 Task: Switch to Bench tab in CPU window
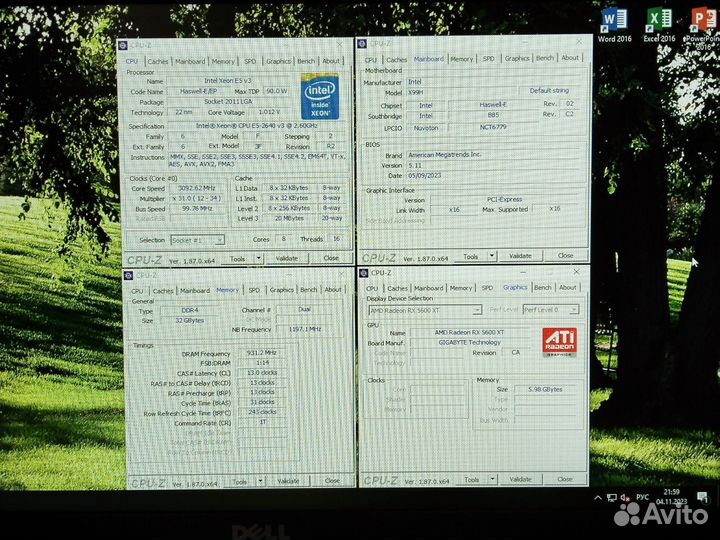pos(306,61)
